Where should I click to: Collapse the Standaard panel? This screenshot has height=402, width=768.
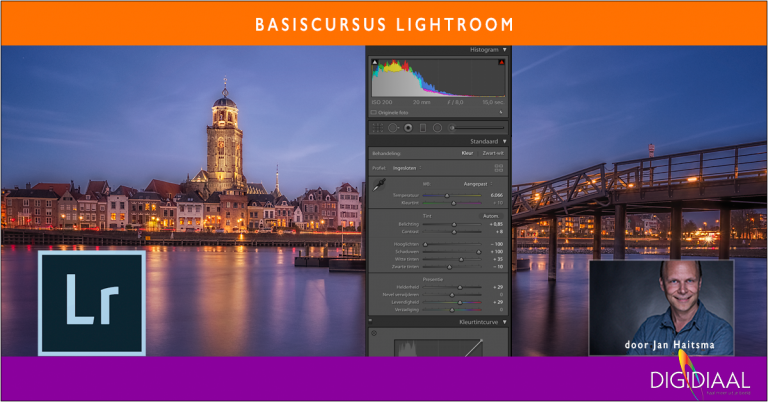pos(504,142)
